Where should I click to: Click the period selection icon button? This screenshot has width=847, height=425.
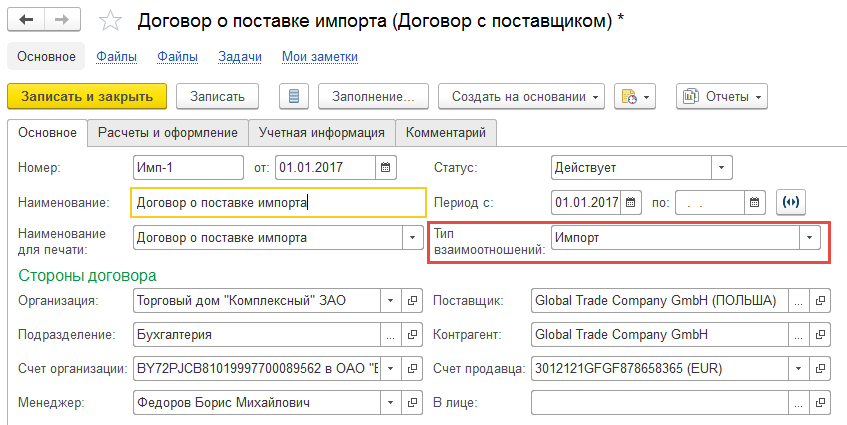(791, 202)
